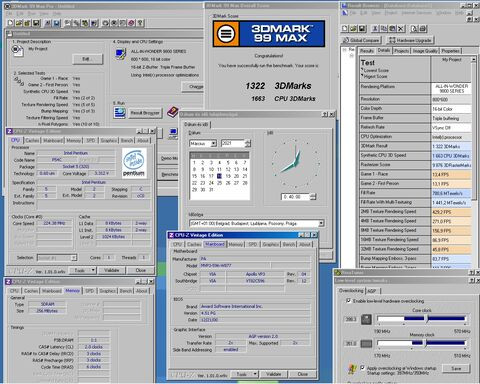Screen dimensions: 480x384
Task: Open the Memory tab in Mainboard CPU-Z window
Action: tap(236, 244)
